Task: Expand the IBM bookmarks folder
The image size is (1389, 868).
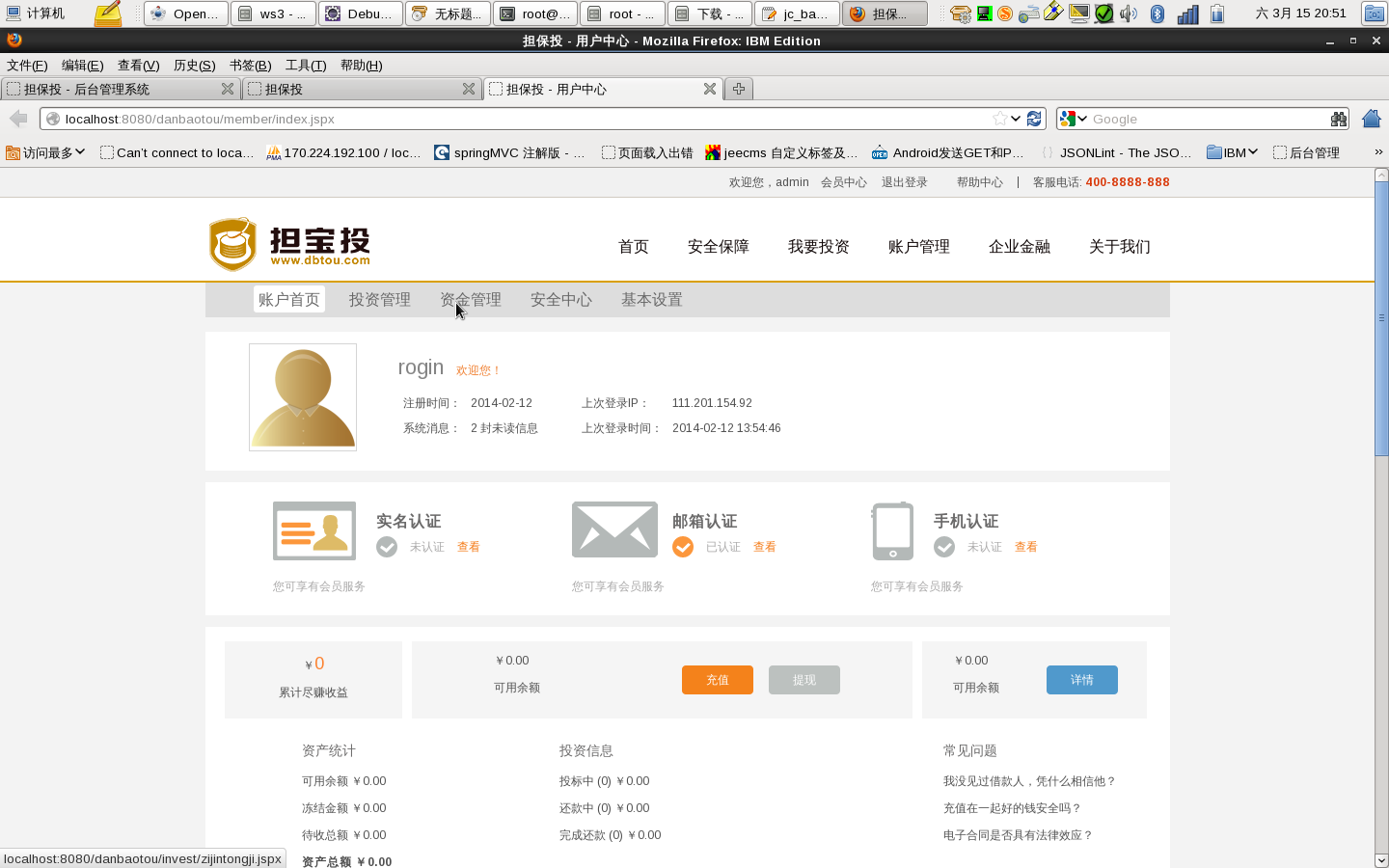Action: click(1232, 152)
